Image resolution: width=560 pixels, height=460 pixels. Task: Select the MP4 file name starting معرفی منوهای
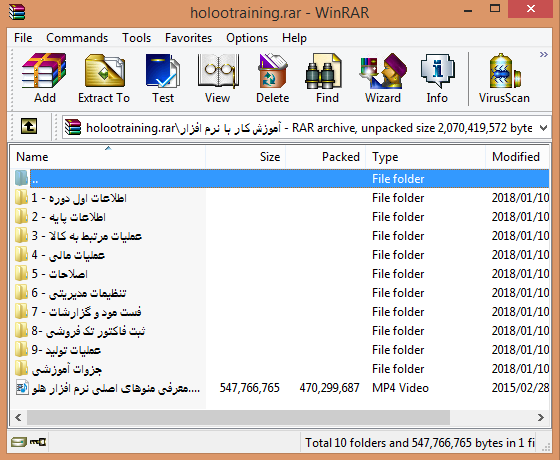[116, 388]
